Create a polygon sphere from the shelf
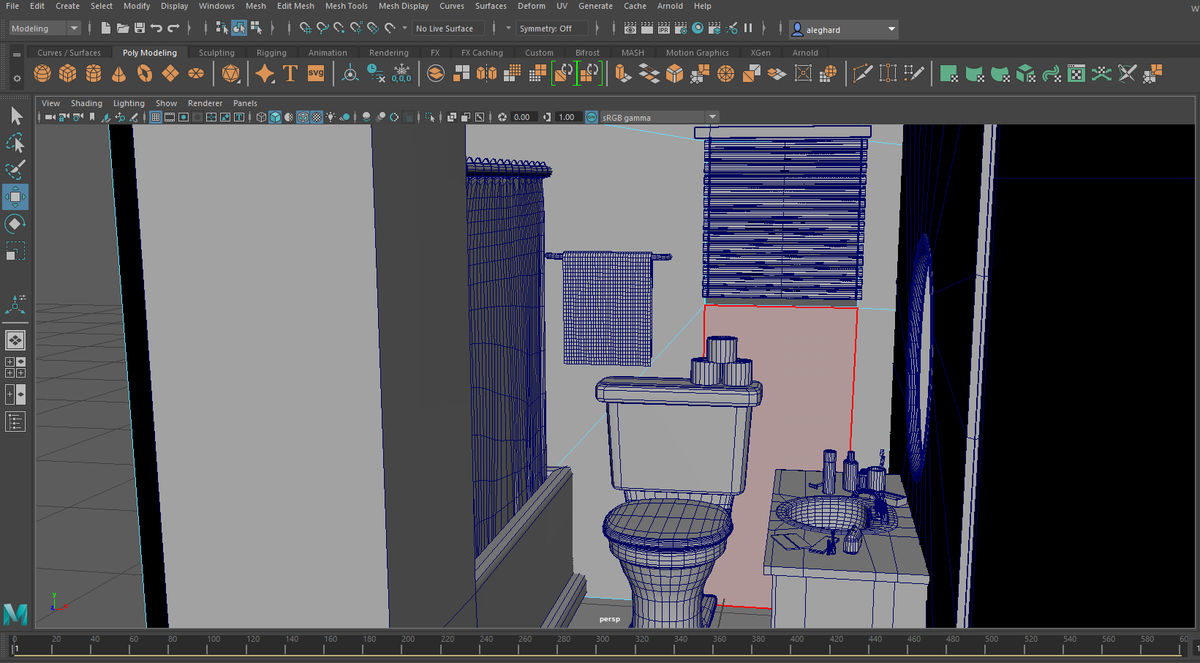Viewport: 1200px width, 663px height. pyautogui.click(x=42, y=73)
